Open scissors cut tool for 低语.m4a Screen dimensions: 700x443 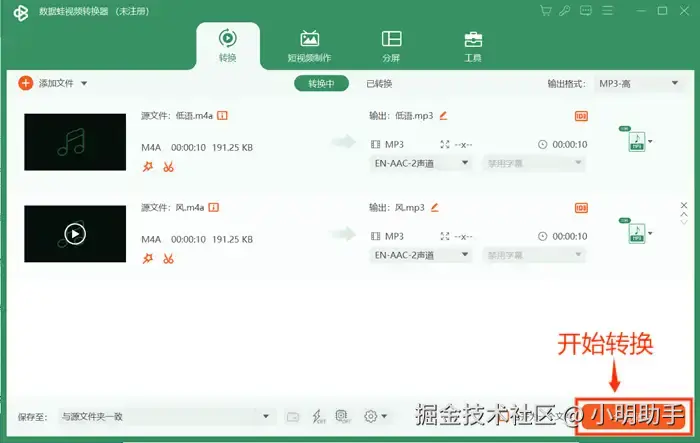pyautogui.click(x=168, y=167)
